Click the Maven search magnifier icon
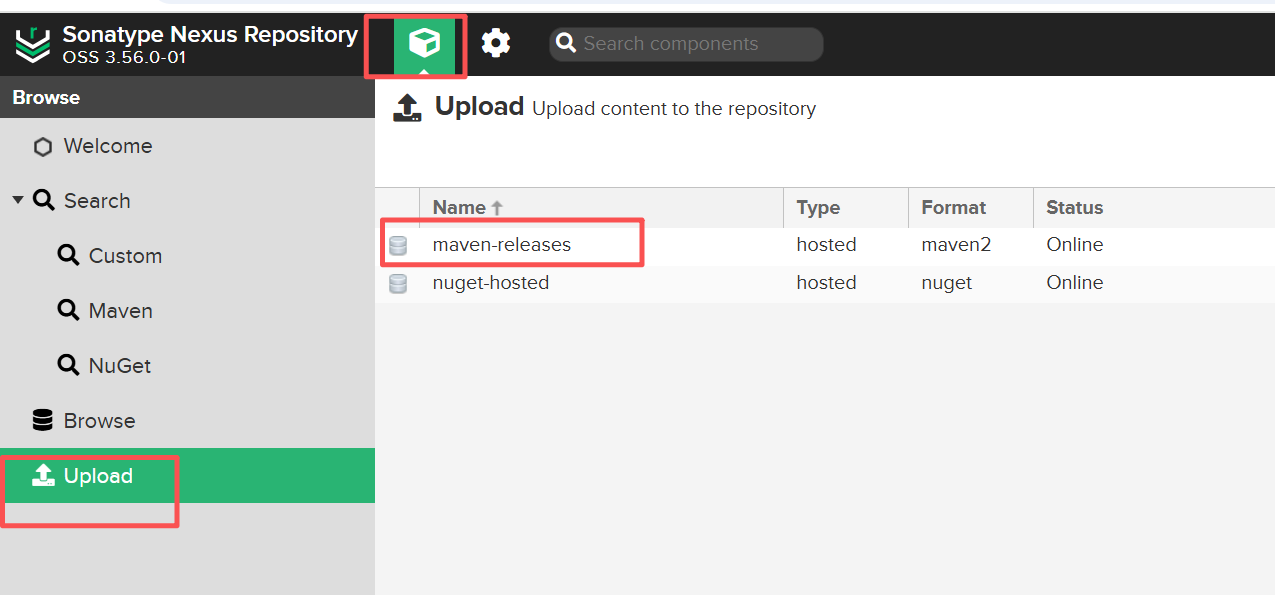The image size is (1275, 595). pos(68,310)
